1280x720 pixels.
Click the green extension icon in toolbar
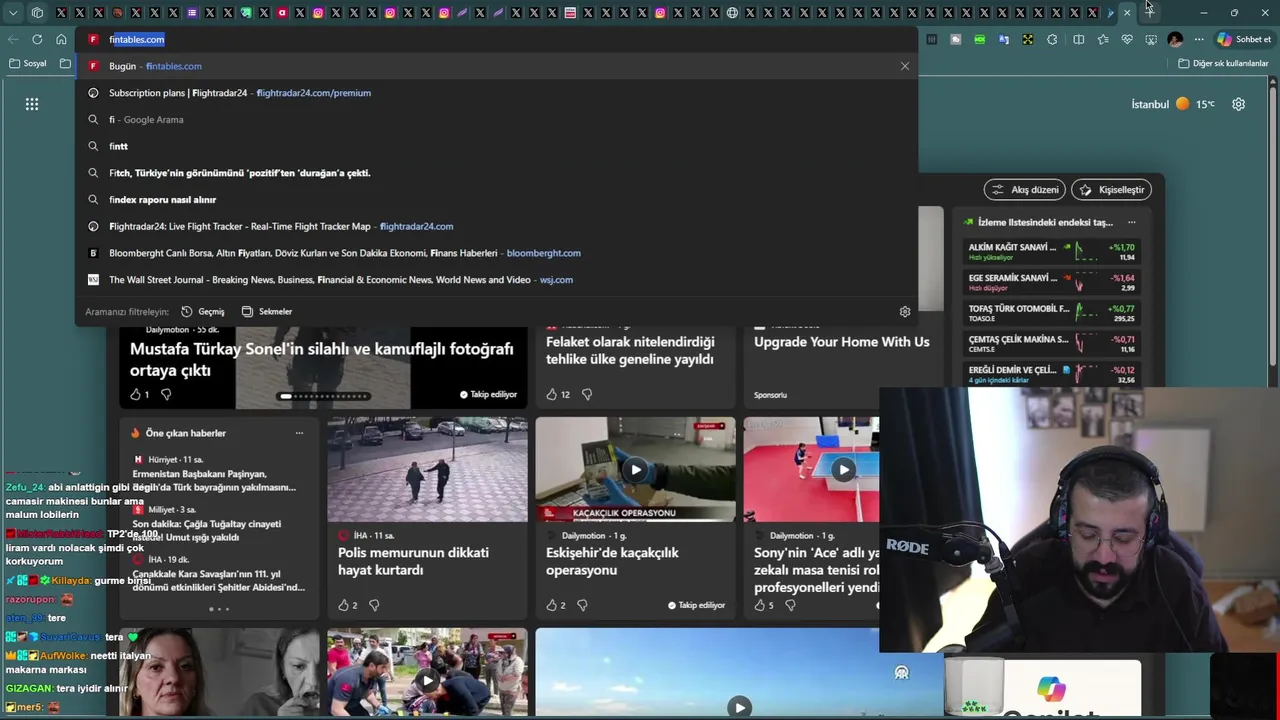click(x=979, y=39)
